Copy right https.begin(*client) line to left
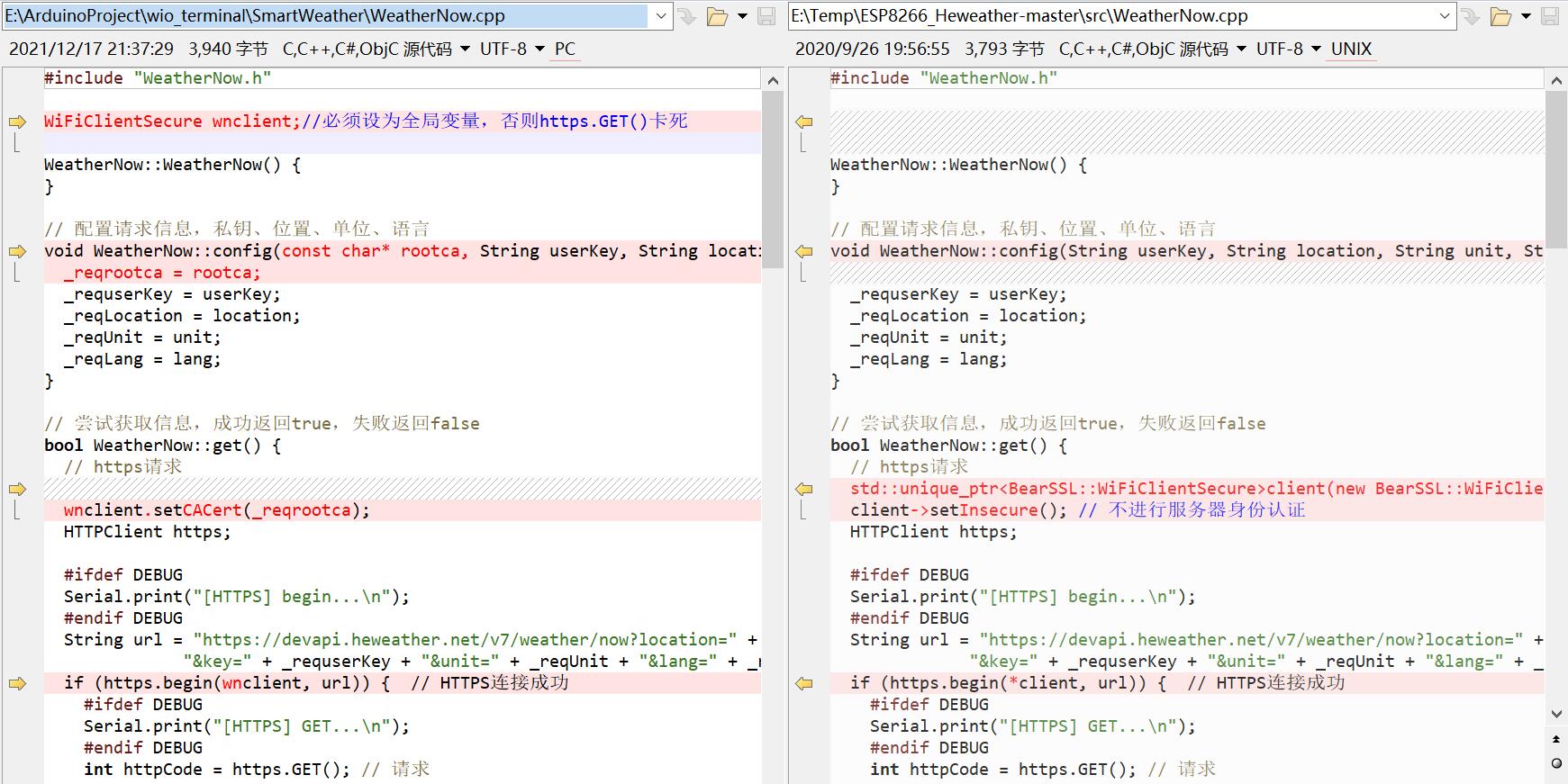This screenshot has height=784, width=1568. (x=804, y=683)
